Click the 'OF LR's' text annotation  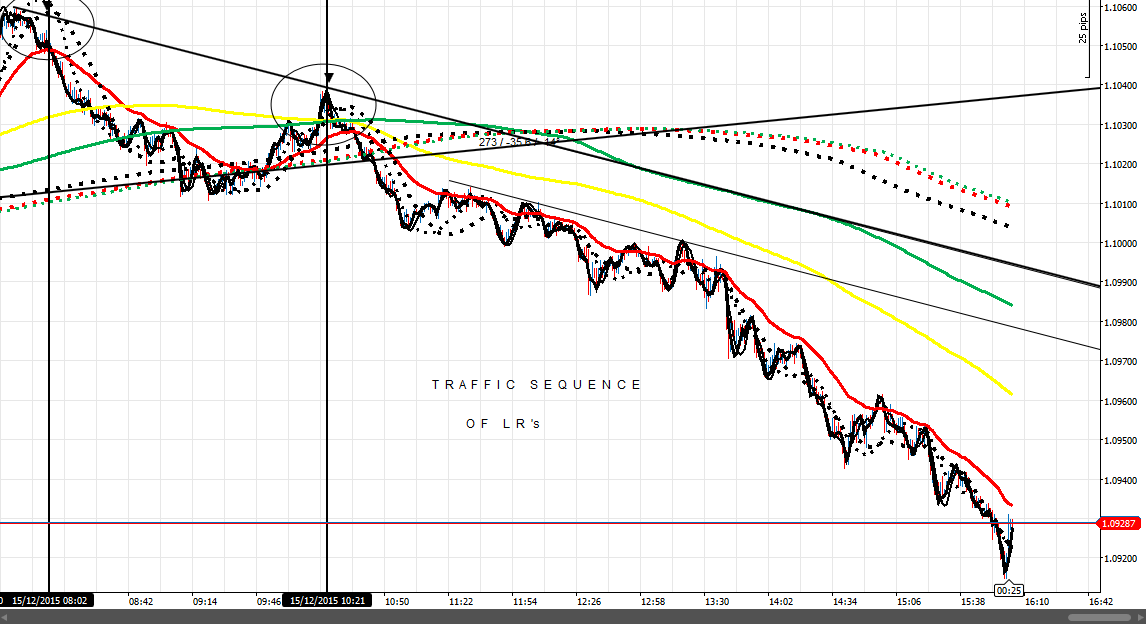pyautogui.click(x=502, y=424)
